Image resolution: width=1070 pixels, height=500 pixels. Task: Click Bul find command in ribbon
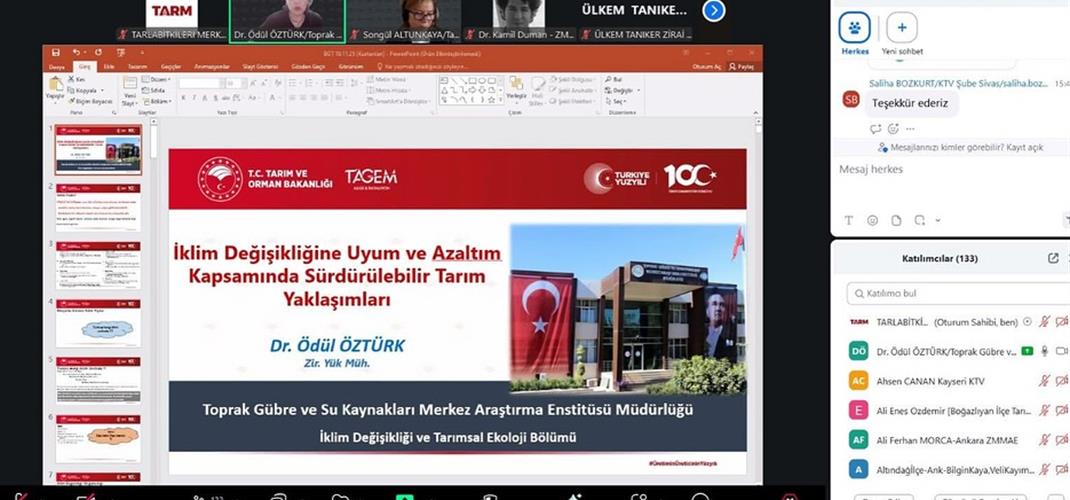tap(613, 80)
